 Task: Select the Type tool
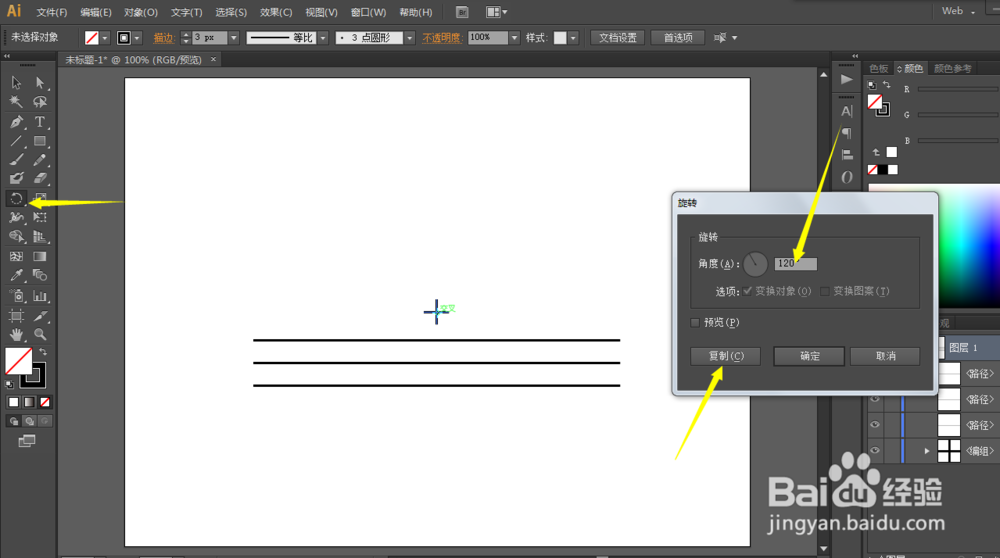[x=40, y=122]
